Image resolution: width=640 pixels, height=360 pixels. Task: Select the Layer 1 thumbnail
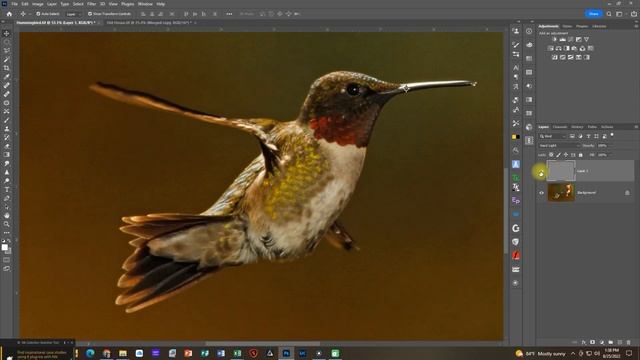pyautogui.click(x=561, y=171)
